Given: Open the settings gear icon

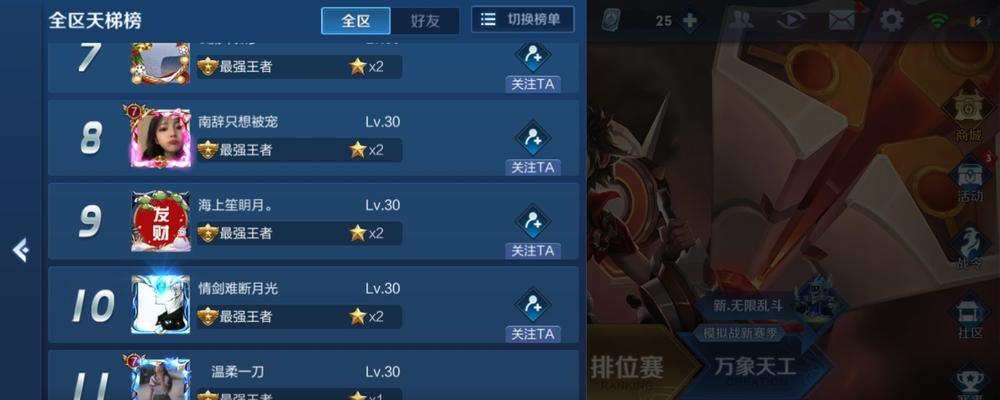Looking at the screenshot, I should pos(891,20).
